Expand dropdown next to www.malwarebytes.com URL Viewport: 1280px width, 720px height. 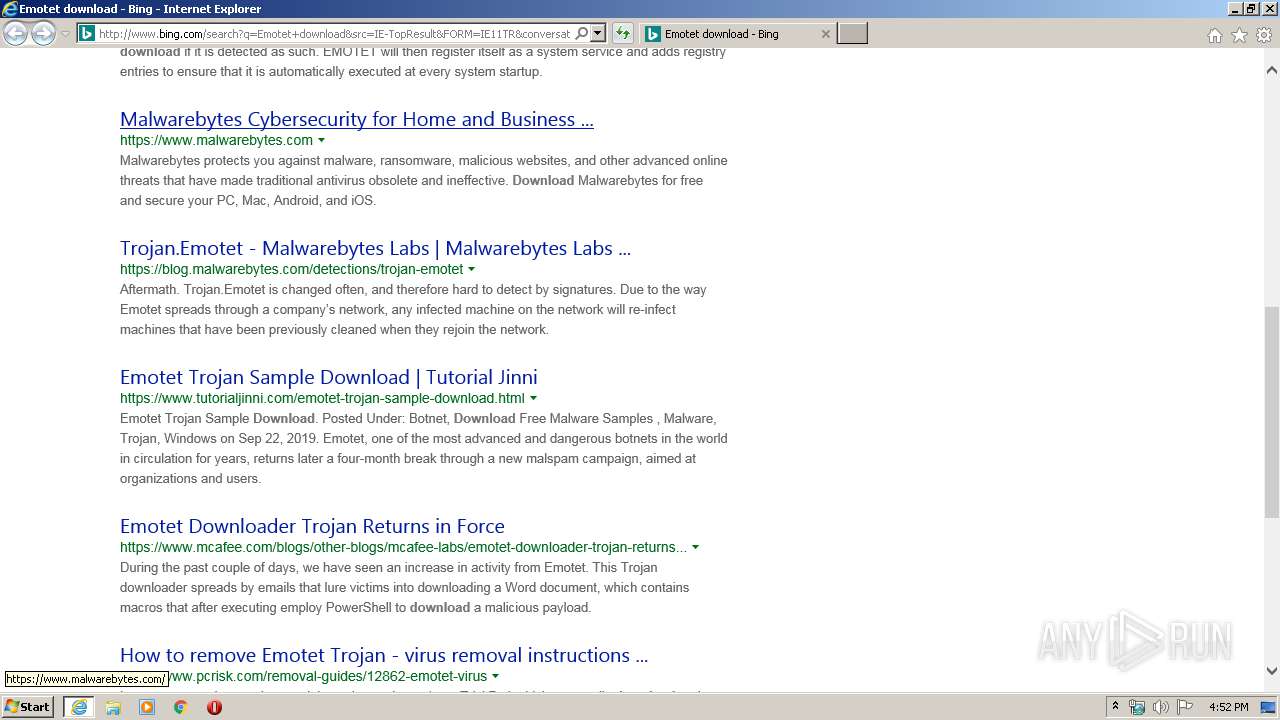[321, 141]
